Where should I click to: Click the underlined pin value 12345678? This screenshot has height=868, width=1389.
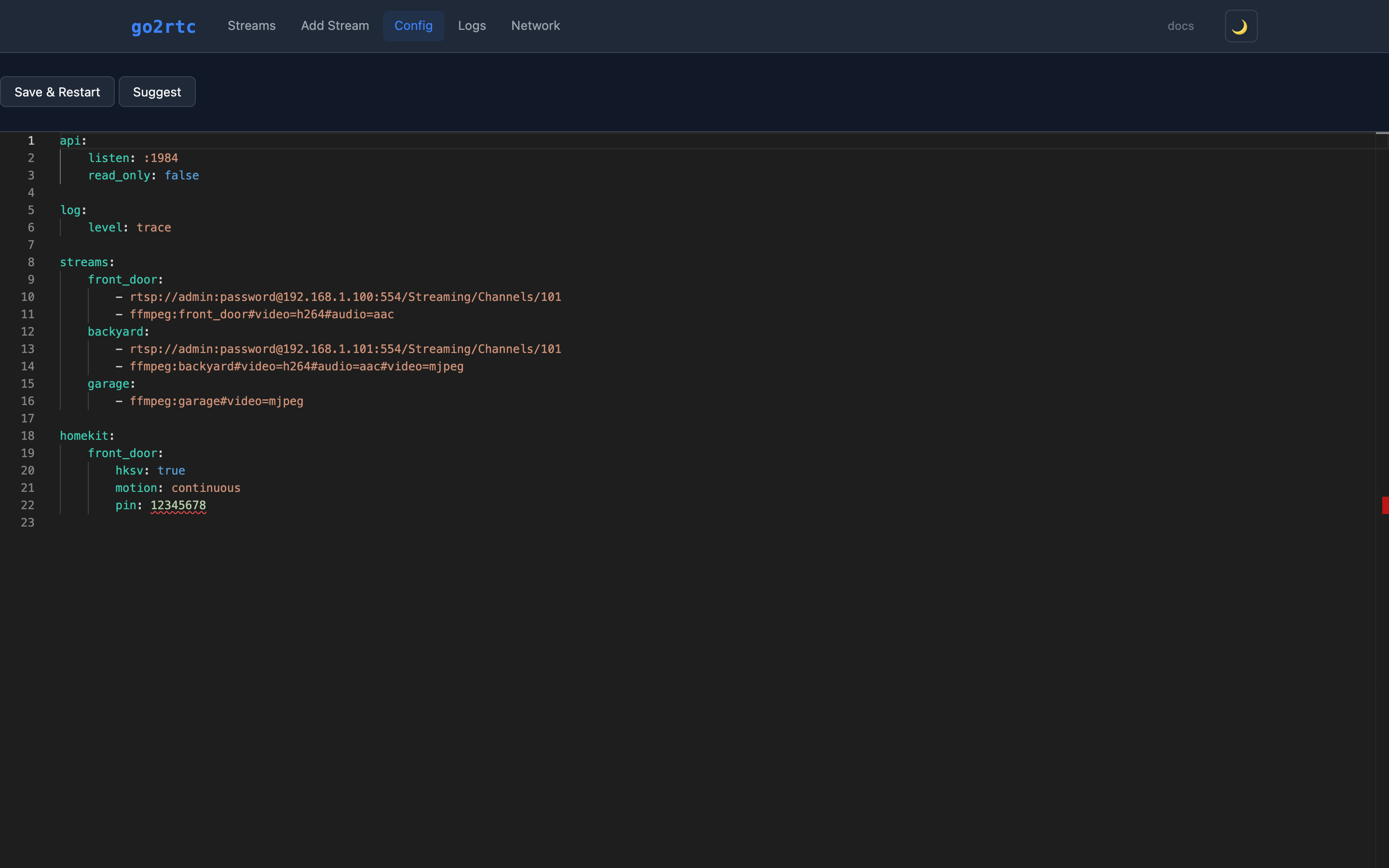click(x=178, y=505)
